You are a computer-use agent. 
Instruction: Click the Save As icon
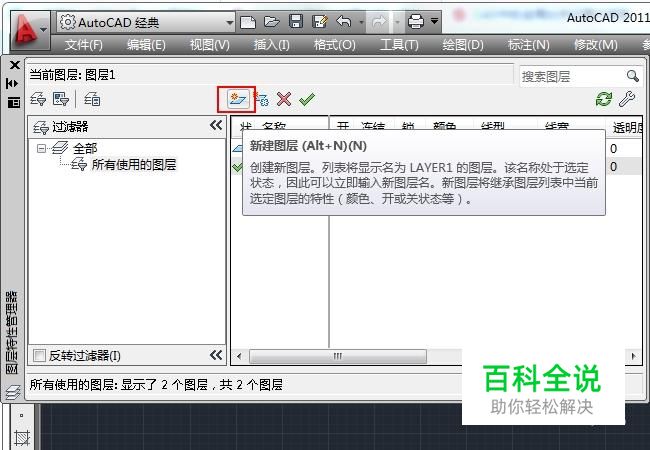point(320,22)
